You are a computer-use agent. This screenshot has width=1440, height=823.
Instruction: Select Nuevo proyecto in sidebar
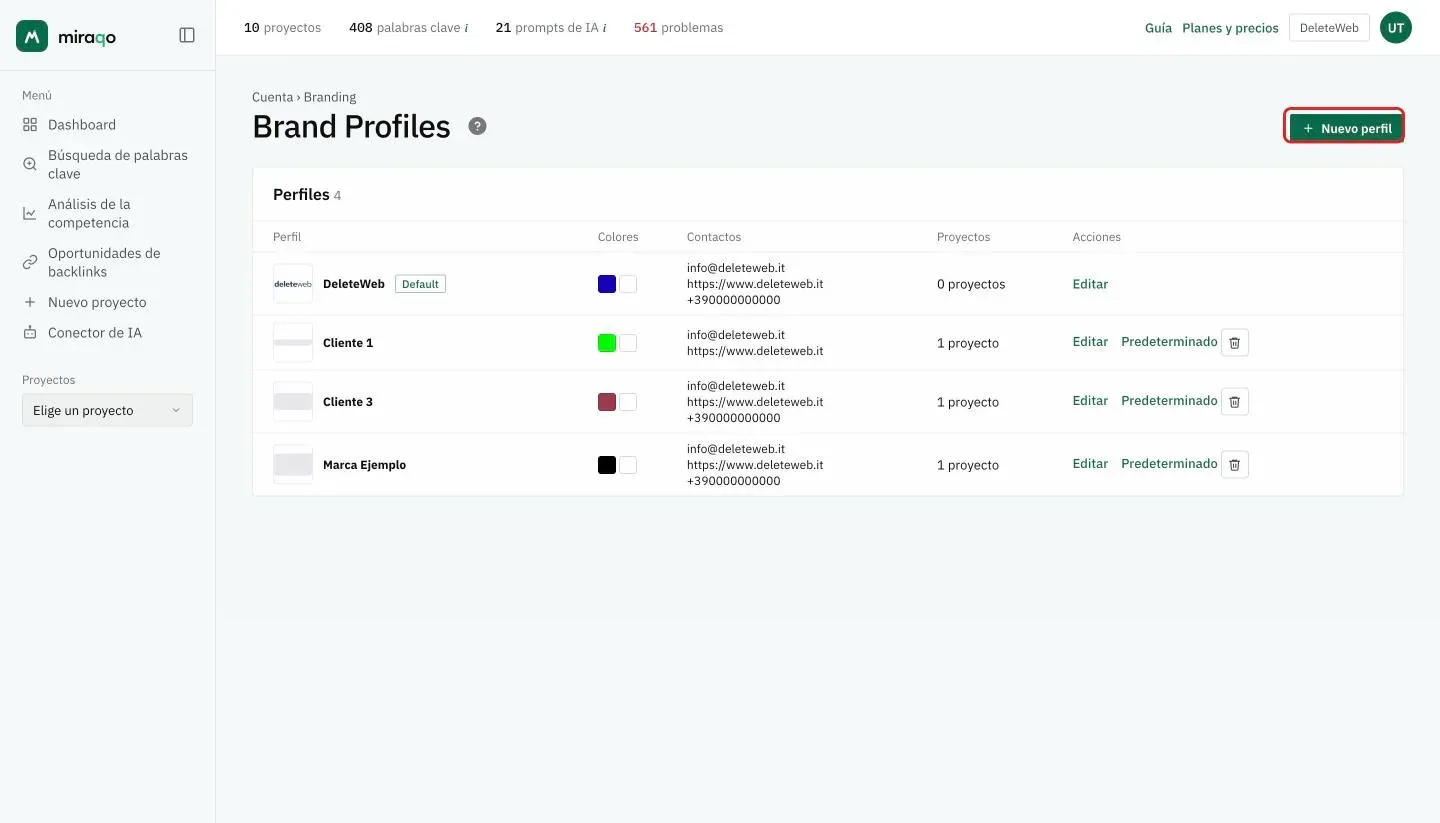pyautogui.click(x=85, y=302)
